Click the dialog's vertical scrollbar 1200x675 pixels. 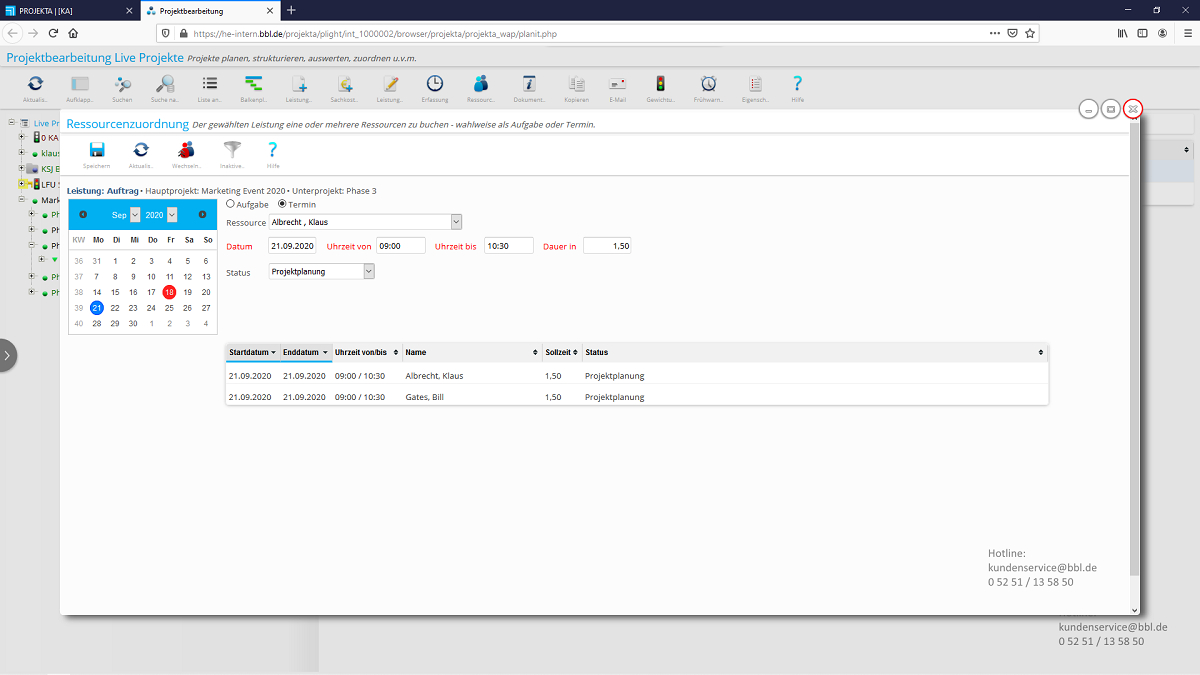(x=1134, y=350)
